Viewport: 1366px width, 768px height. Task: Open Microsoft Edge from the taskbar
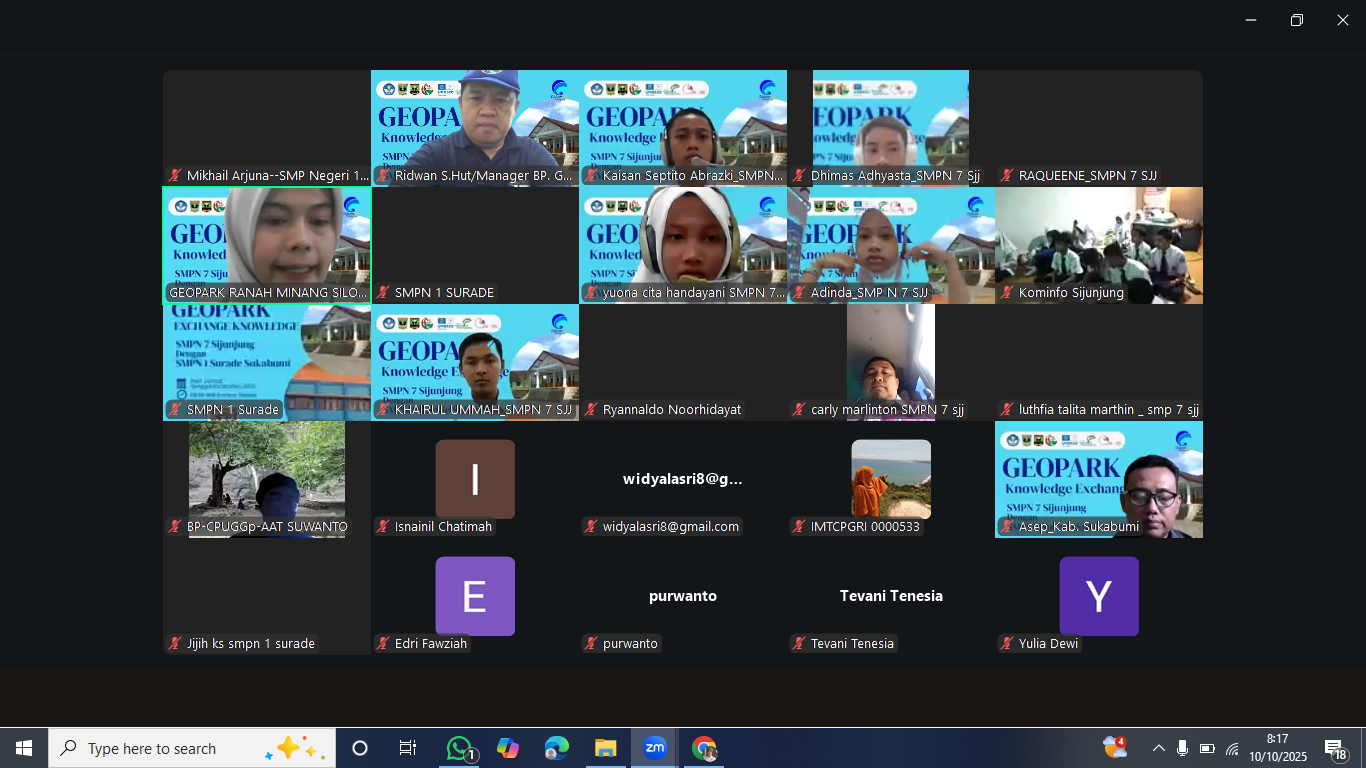tap(557, 748)
